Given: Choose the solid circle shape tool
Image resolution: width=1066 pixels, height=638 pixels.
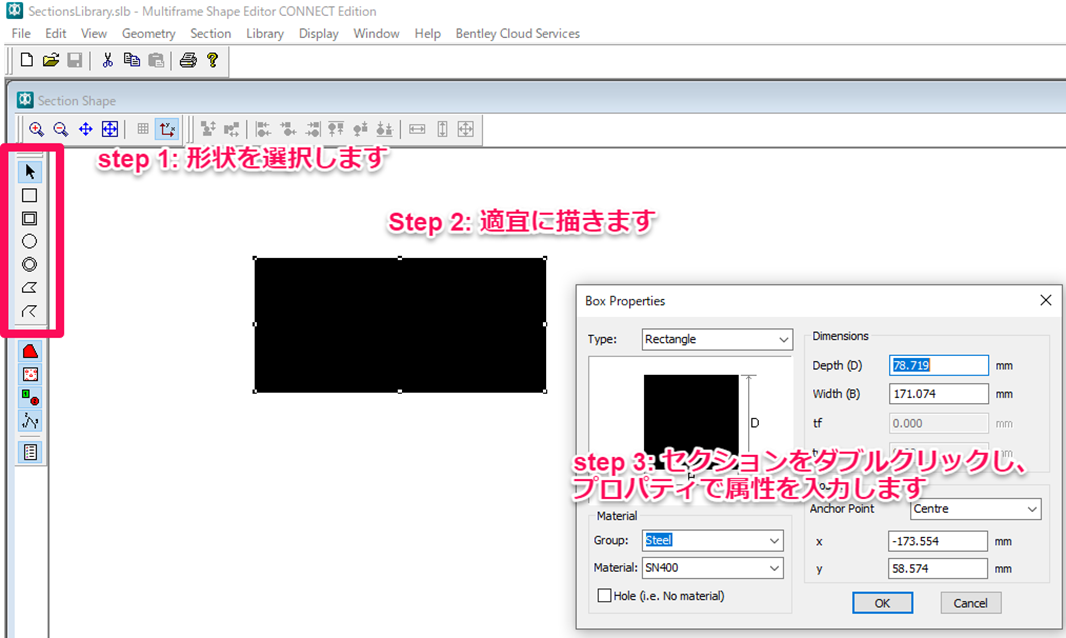Looking at the screenshot, I should pos(29,241).
